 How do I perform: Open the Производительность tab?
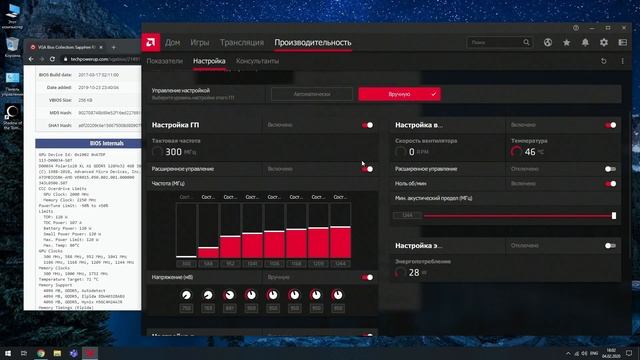[x=313, y=42]
